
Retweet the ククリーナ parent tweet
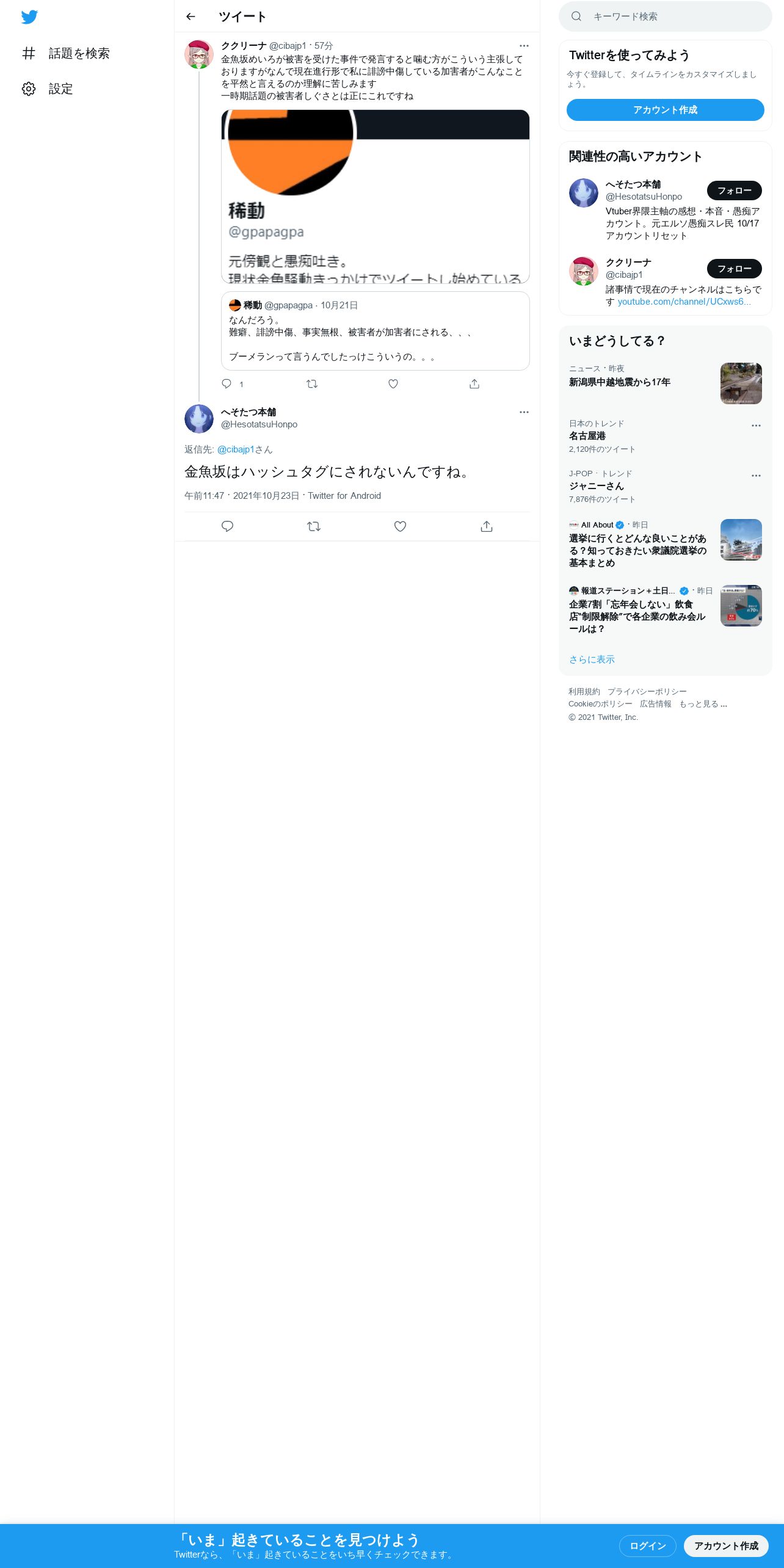[x=312, y=384]
